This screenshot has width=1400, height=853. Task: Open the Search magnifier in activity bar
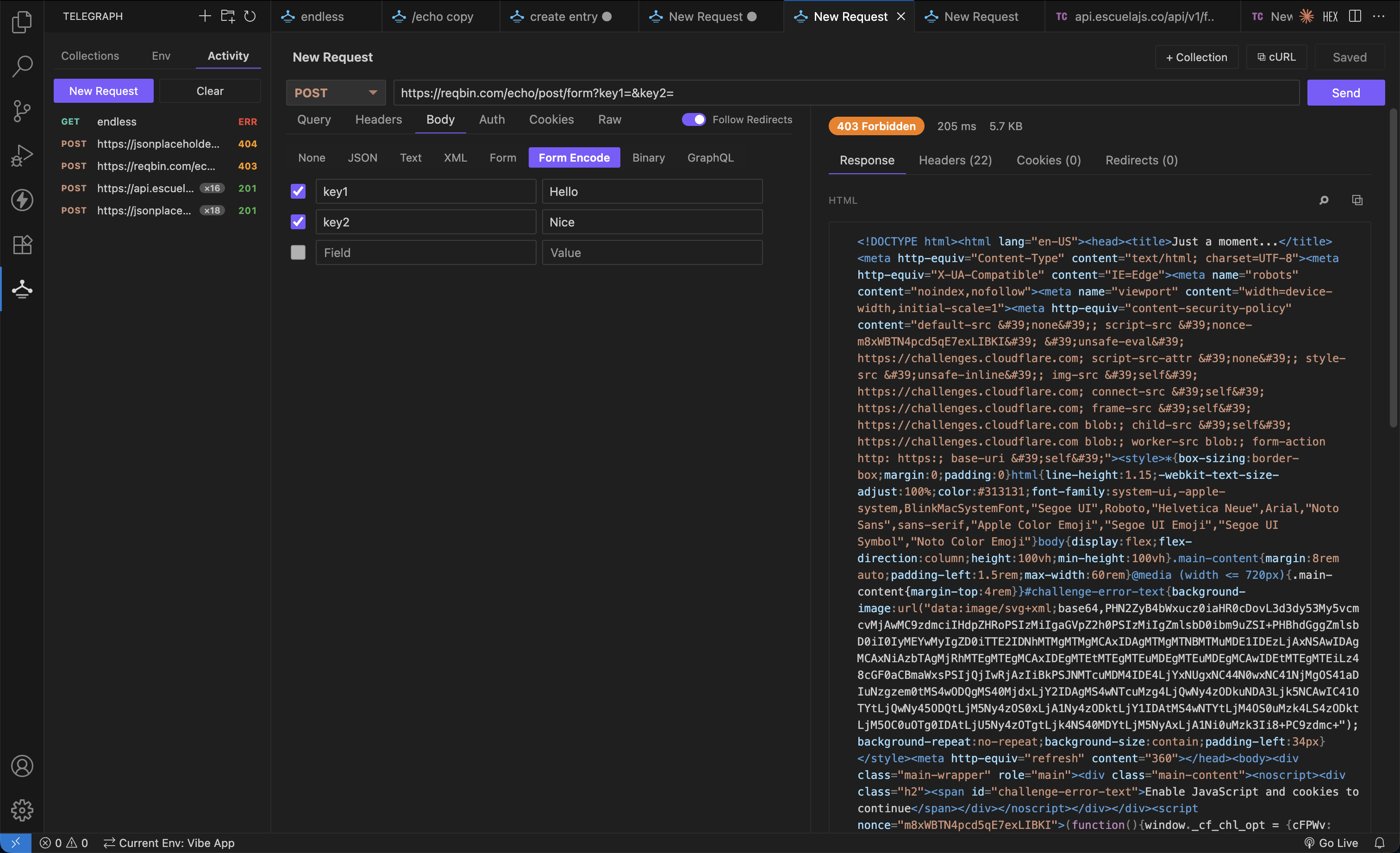22,66
